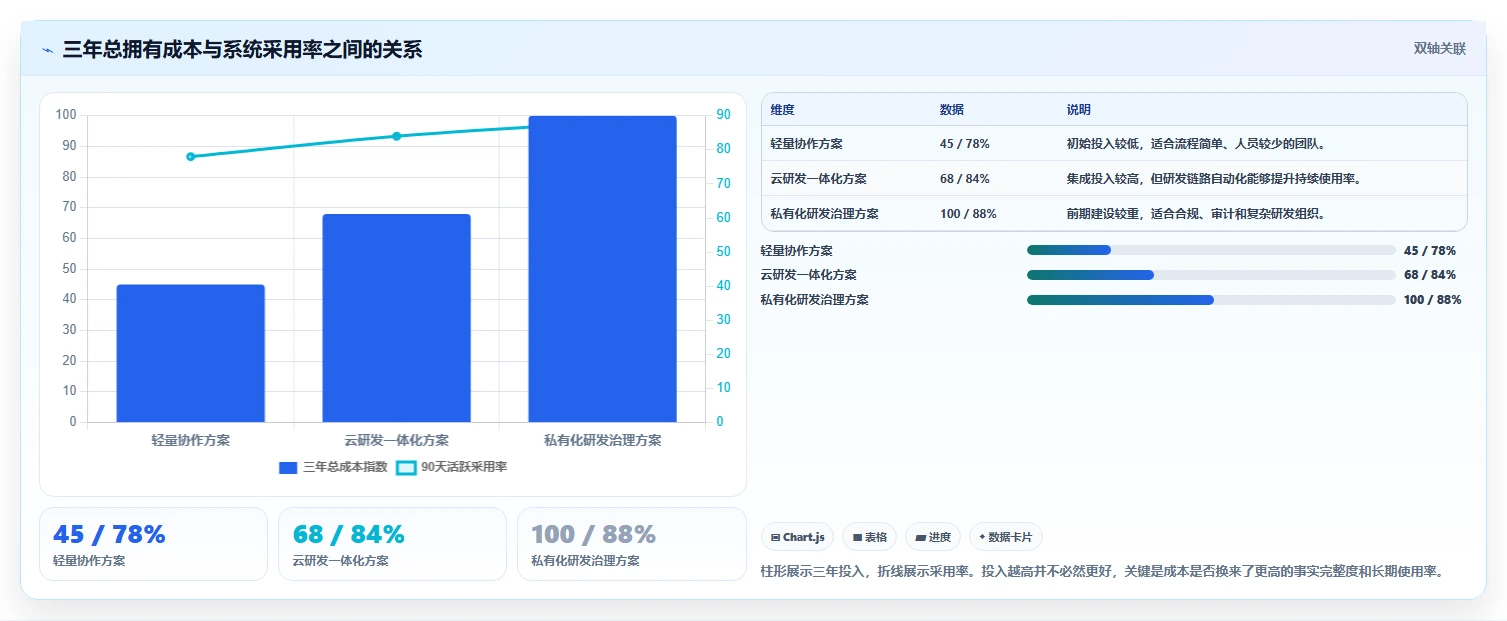Image resolution: width=1507 pixels, height=621 pixels.
Task: Toggle the 三年总成本指数 legend item
Action: [x=333, y=467]
